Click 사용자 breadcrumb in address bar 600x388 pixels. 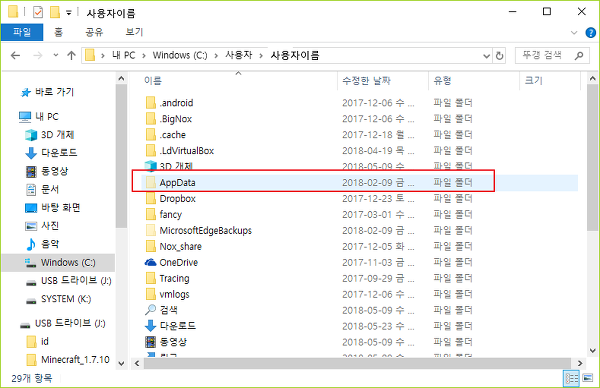pos(239,55)
